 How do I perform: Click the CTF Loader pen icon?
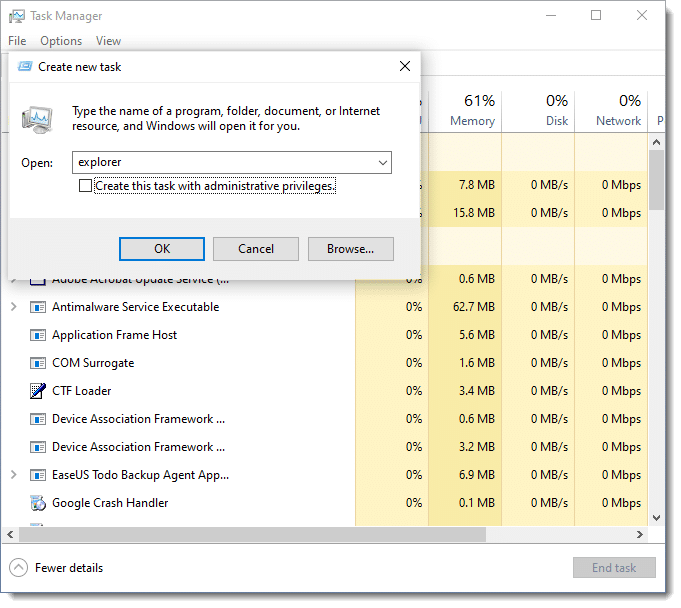click(38, 392)
